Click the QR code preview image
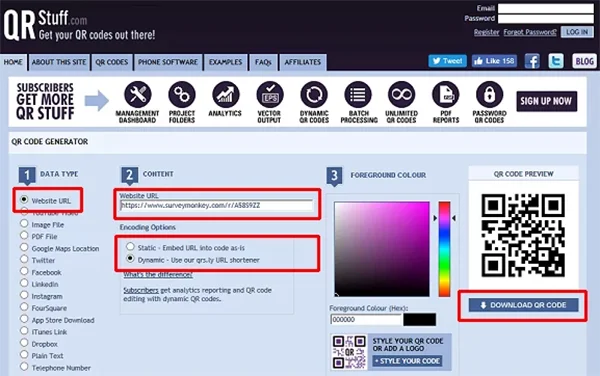This screenshot has height=376, width=600. (523, 235)
